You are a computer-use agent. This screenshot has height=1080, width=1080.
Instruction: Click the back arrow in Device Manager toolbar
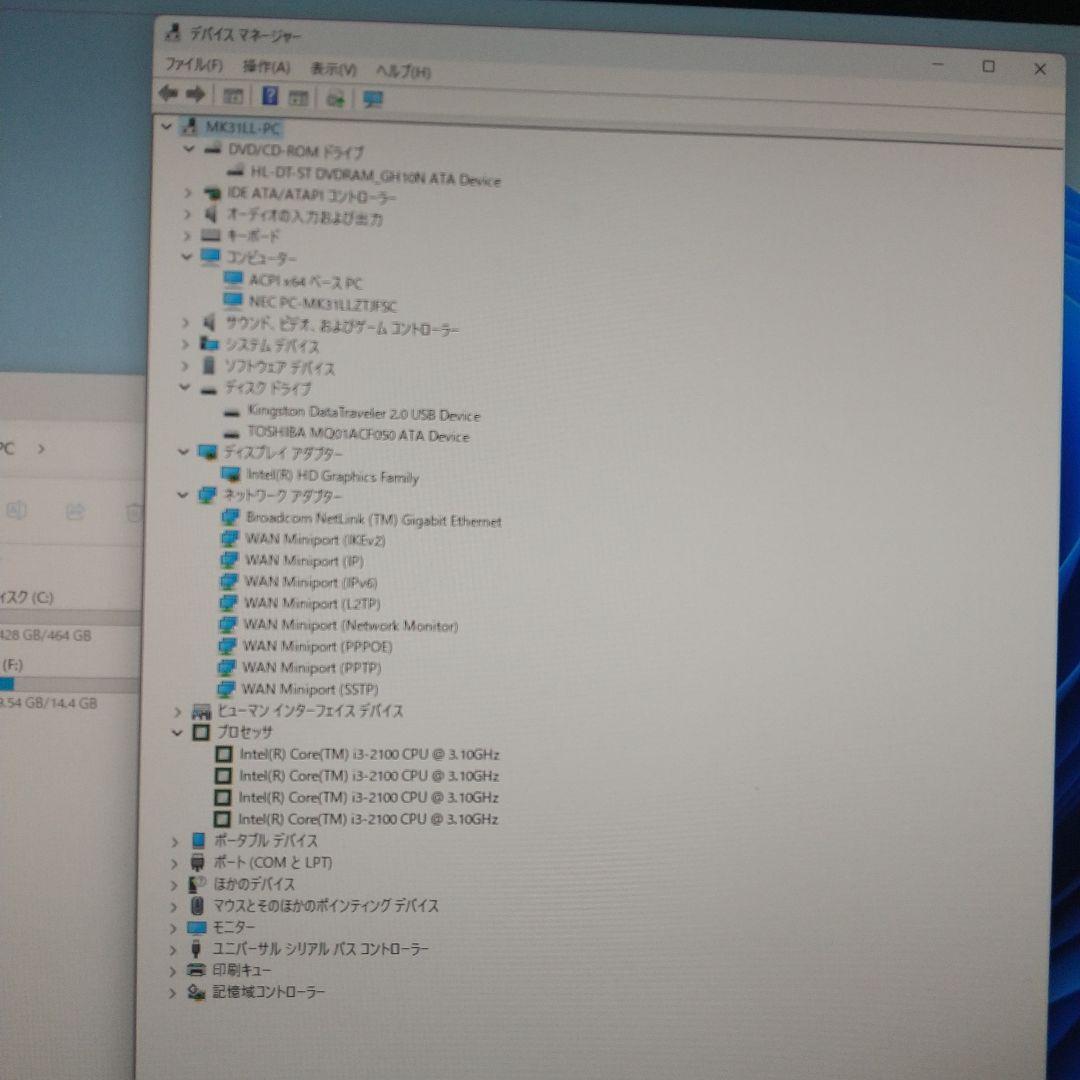tap(170, 96)
